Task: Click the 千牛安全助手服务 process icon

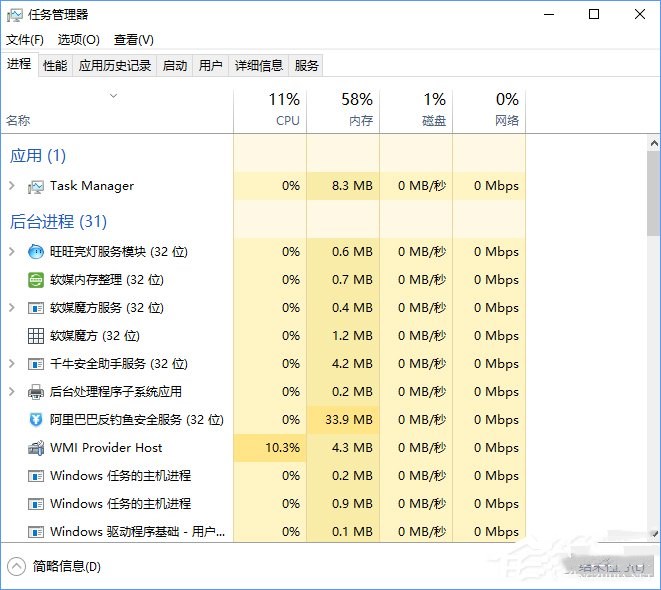Action: coord(36,364)
